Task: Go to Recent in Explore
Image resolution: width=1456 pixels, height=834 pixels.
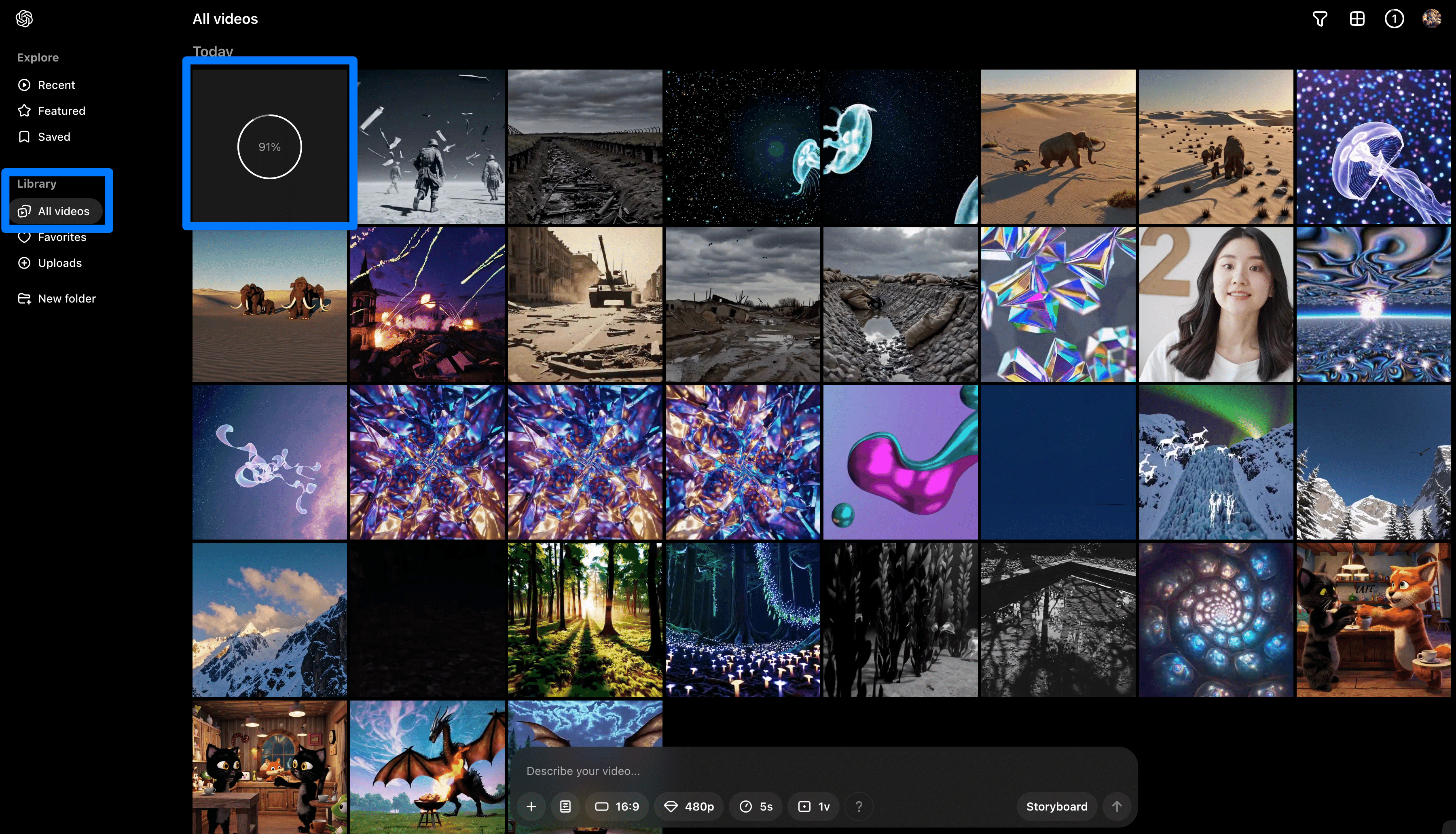Action: 56,85
